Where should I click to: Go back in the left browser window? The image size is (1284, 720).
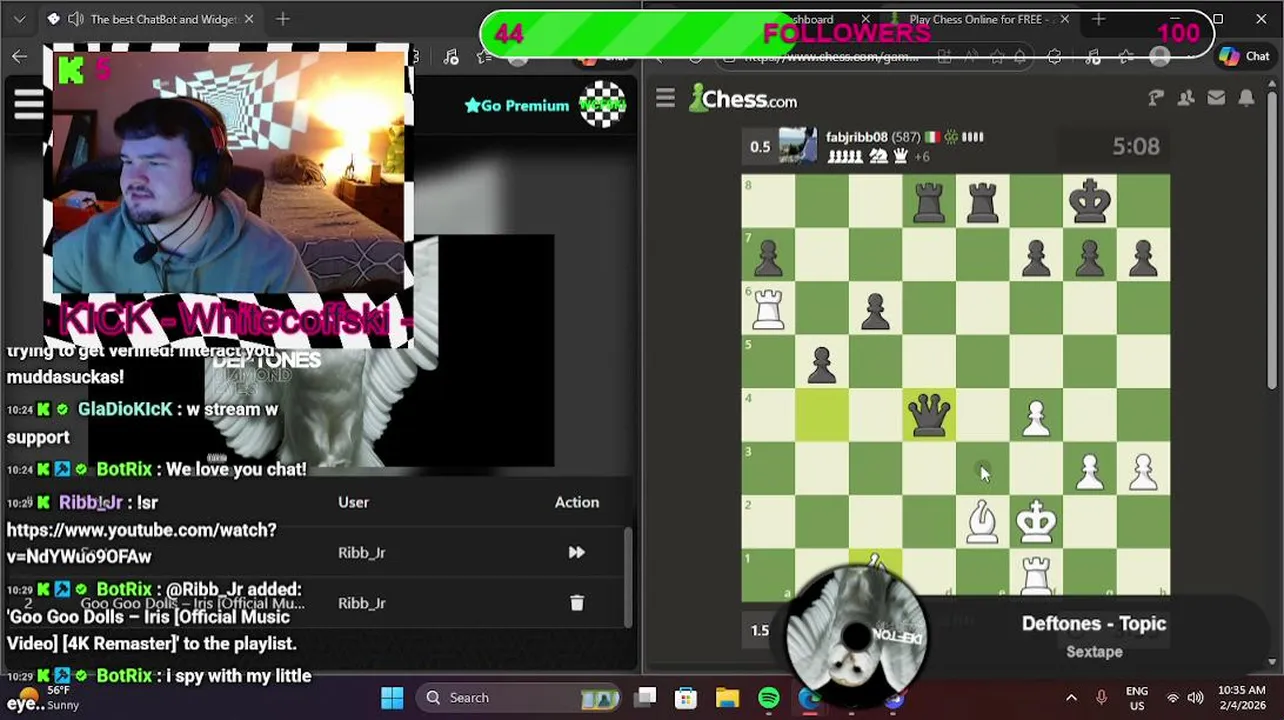(x=19, y=57)
